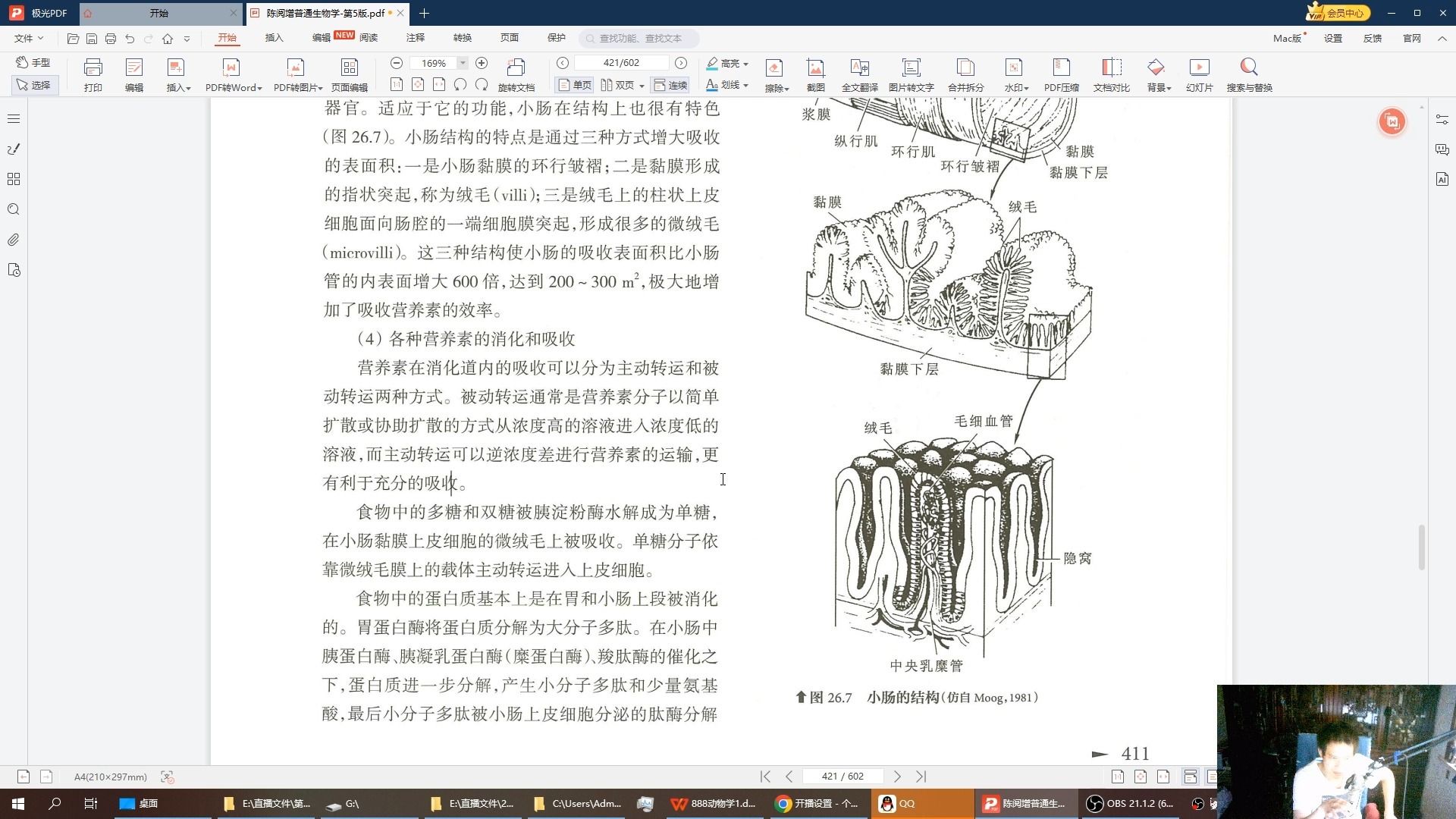Open 搜索与替换 search and replace
The height and width of the screenshot is (819, 1456).
(x=1249, y=74)
